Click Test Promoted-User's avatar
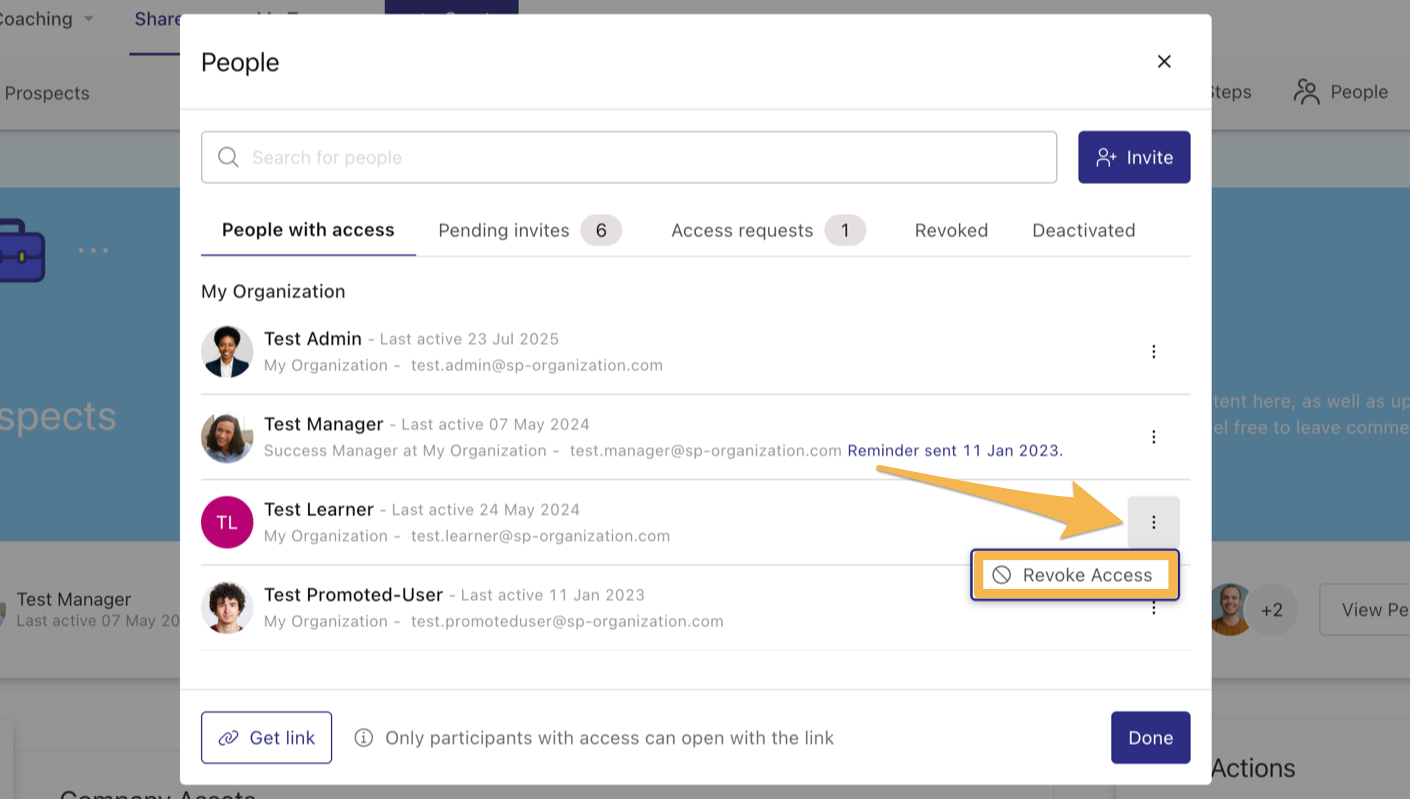 pyautogui.click(x=227, y=607)
